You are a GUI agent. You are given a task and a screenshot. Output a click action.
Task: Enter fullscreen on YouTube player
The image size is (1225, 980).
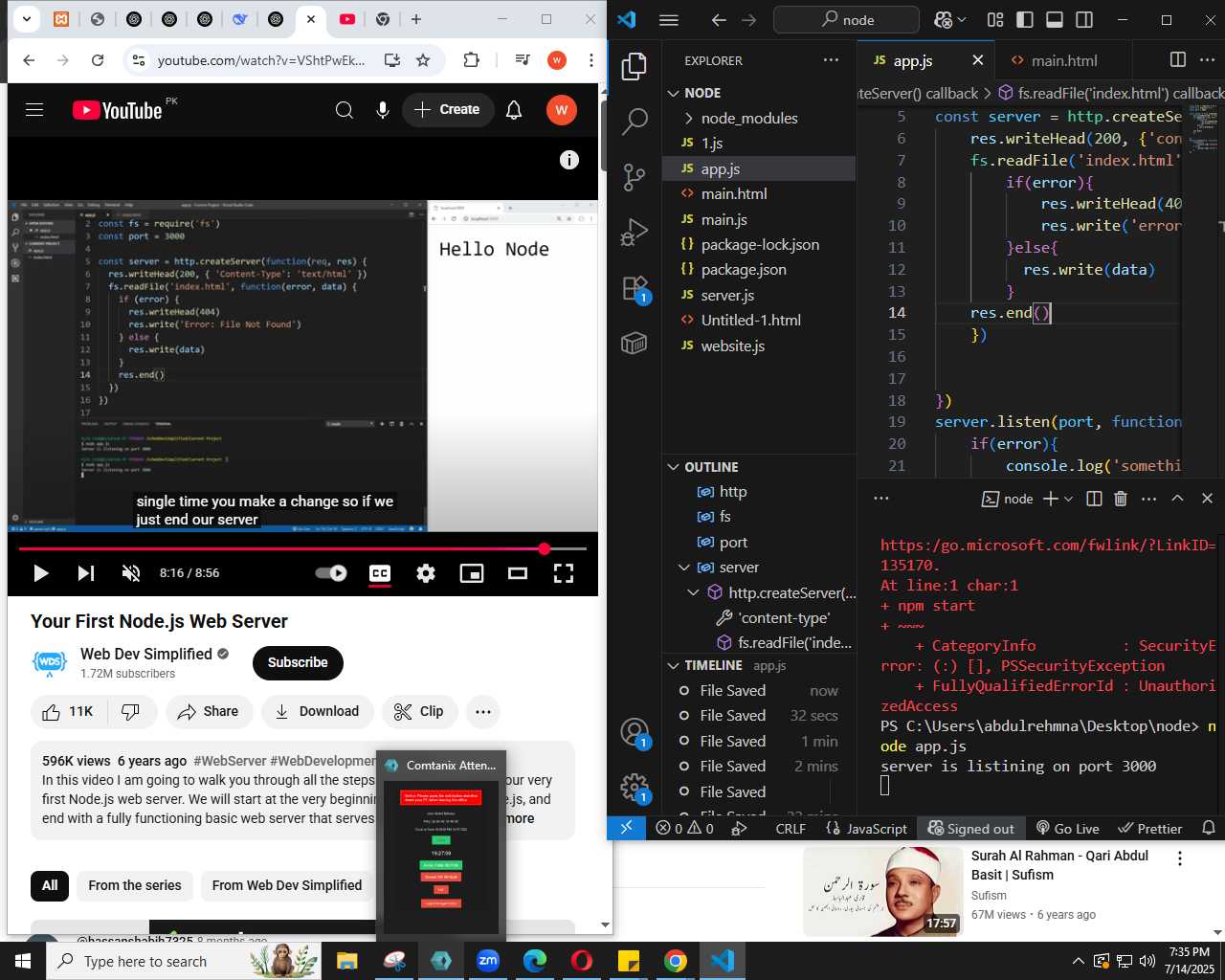pyautogui.click(x=564, y=573)
